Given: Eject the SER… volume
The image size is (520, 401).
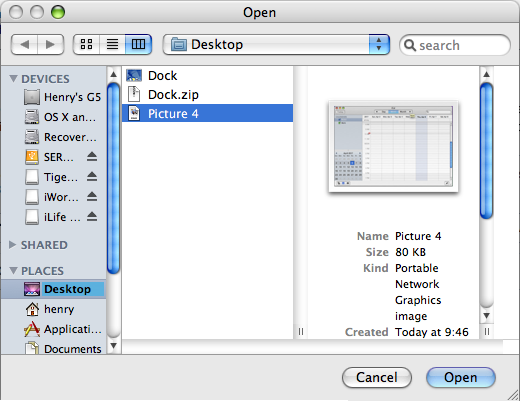Looking at the screenshot, I should 92,157.
